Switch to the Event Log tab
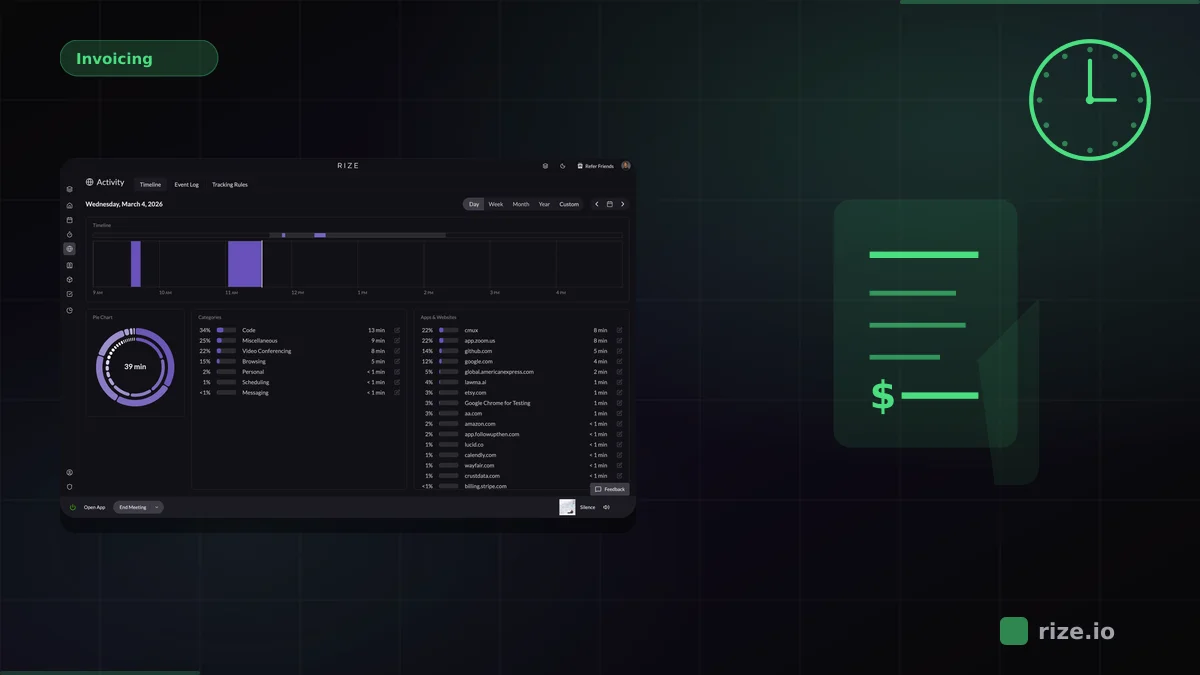Image resolution: width=1200 pixels, height=675 pixels. coord(186,185)
